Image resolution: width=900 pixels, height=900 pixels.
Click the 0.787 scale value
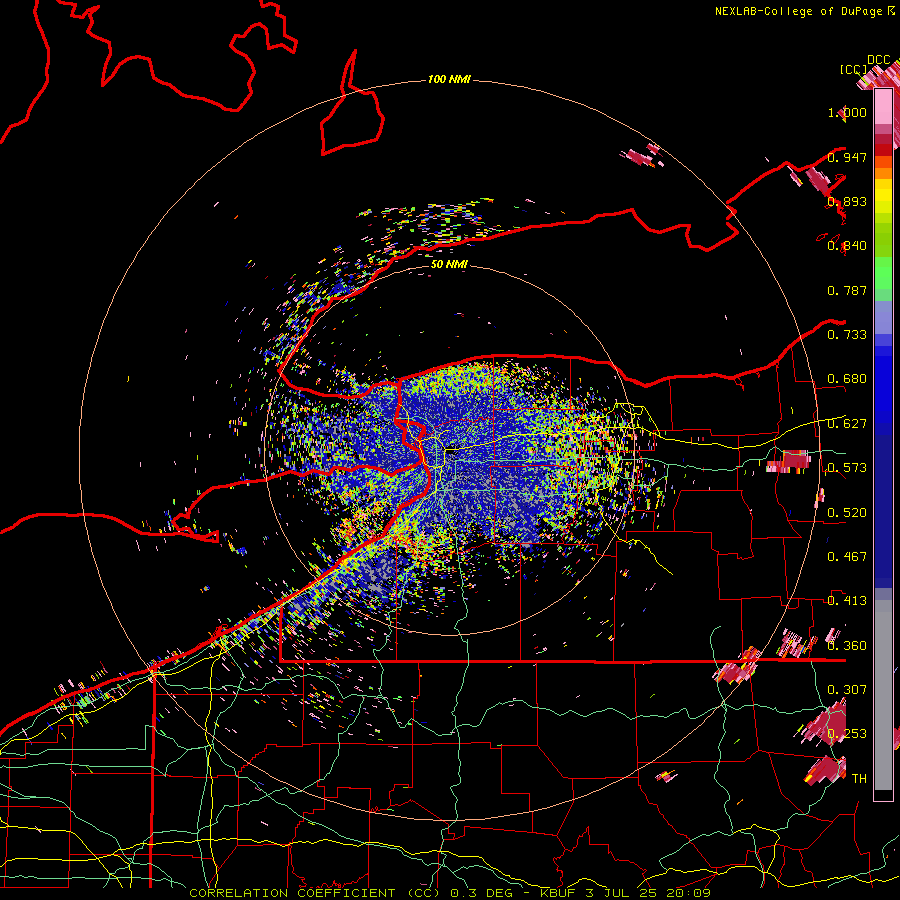point(847,290)
